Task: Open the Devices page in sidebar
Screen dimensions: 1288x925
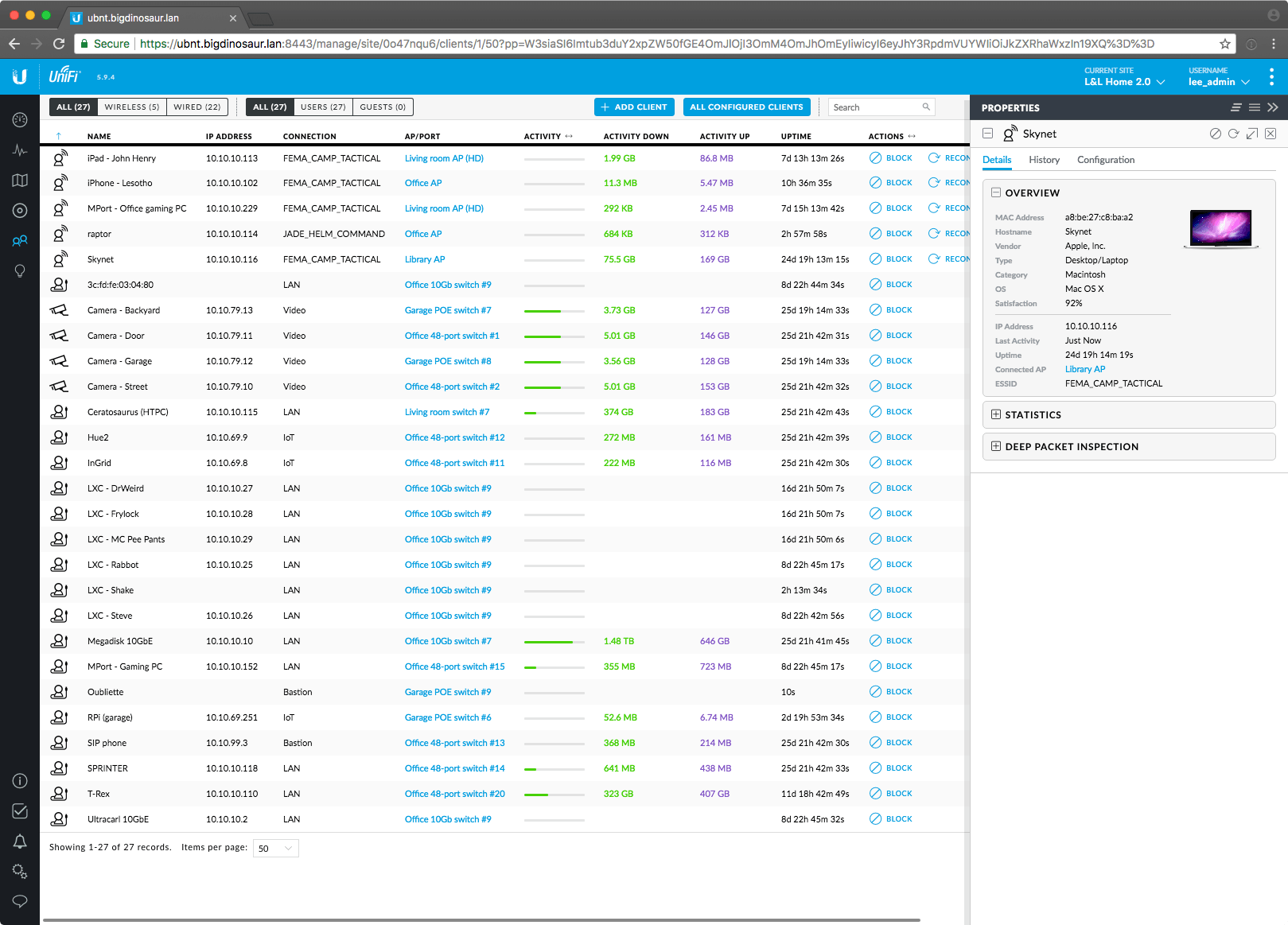Action: point(20,211)
